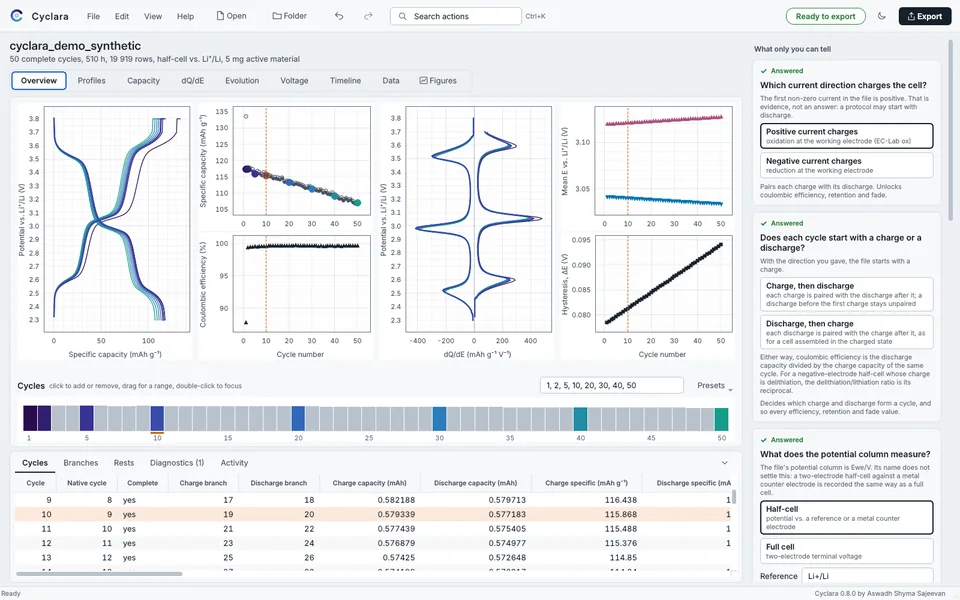Open the Reference Li+/Li combo box

point(868,576)
